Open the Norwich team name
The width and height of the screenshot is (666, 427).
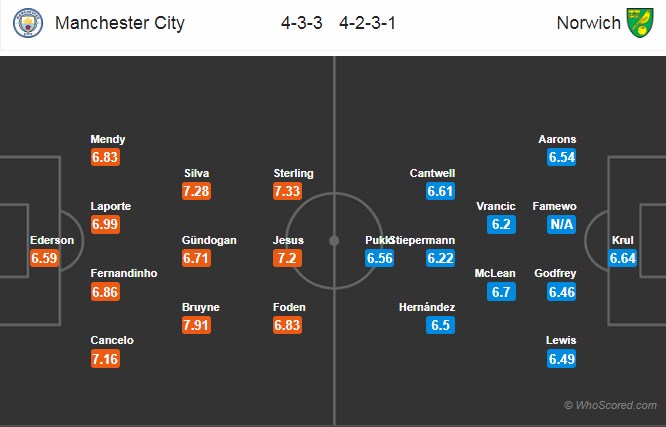pos(588,23)
